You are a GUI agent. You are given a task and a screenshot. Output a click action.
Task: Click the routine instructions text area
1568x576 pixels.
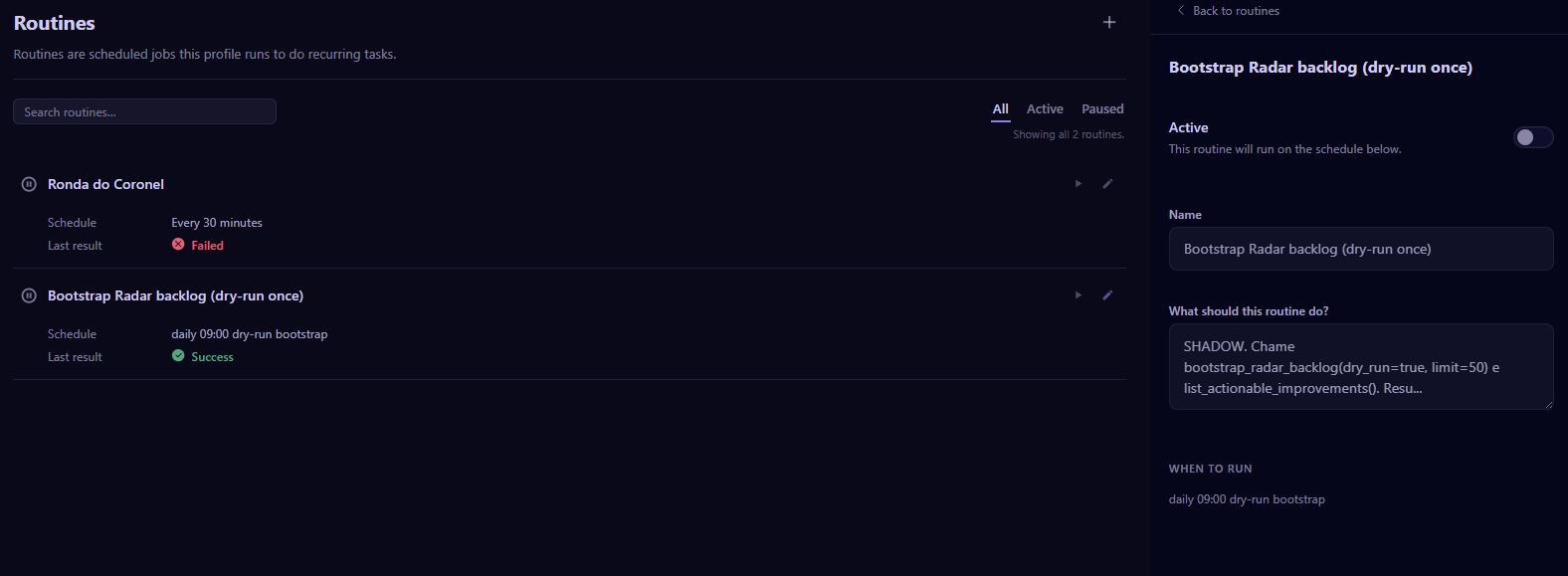coord(1361,366)
